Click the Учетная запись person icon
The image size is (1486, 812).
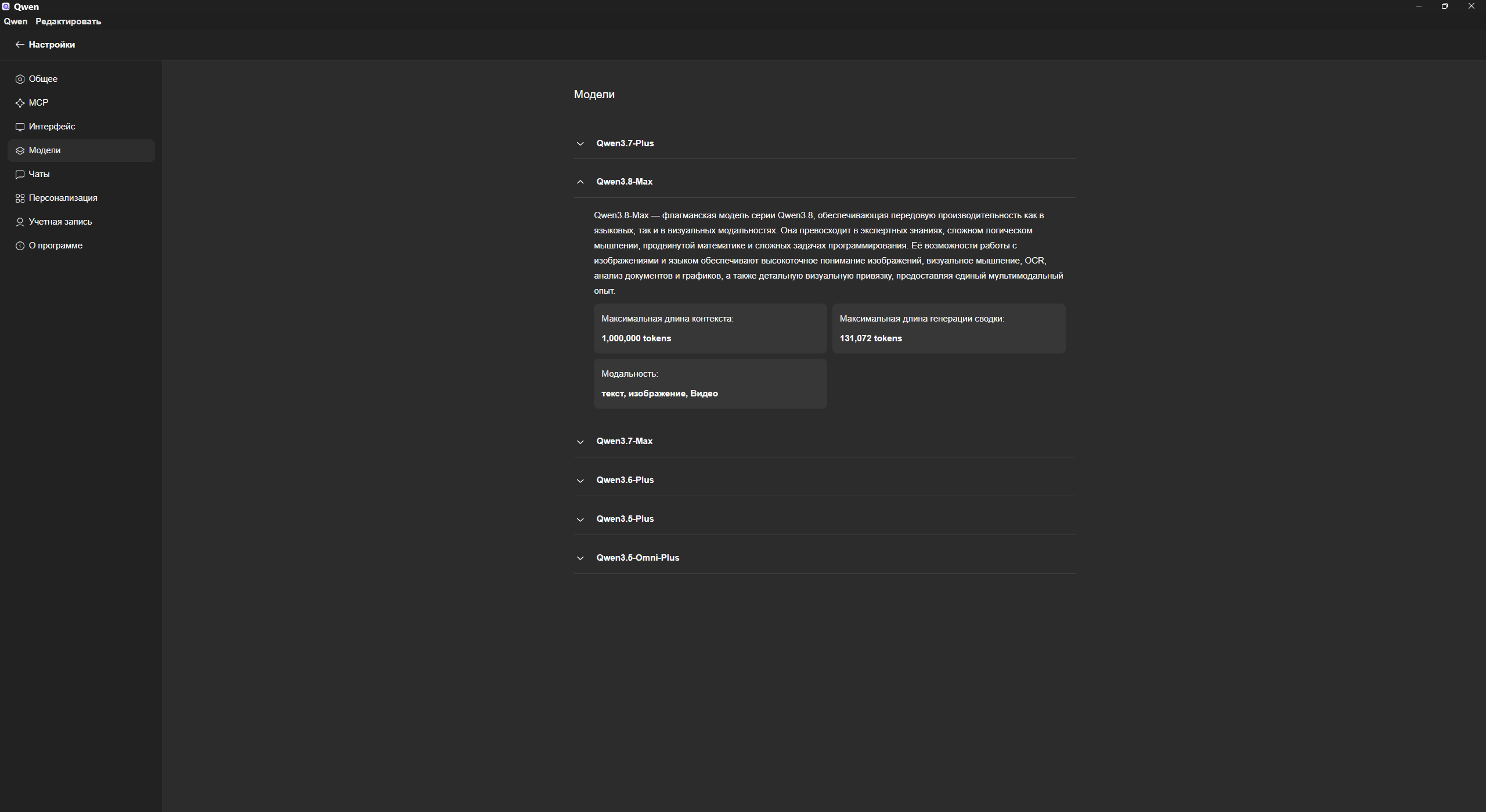tap(20, 222)
